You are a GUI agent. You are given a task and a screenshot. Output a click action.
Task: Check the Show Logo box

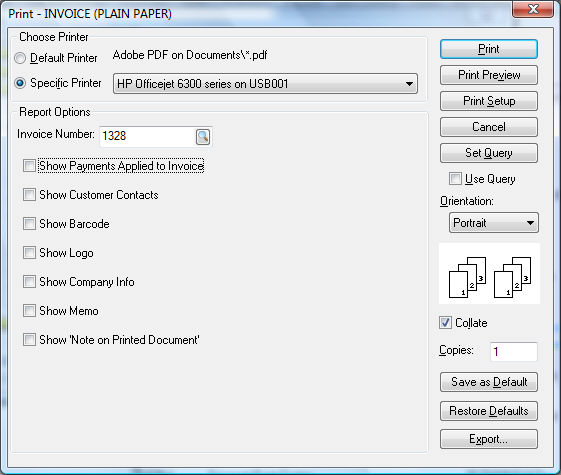[x=29, y=253]
